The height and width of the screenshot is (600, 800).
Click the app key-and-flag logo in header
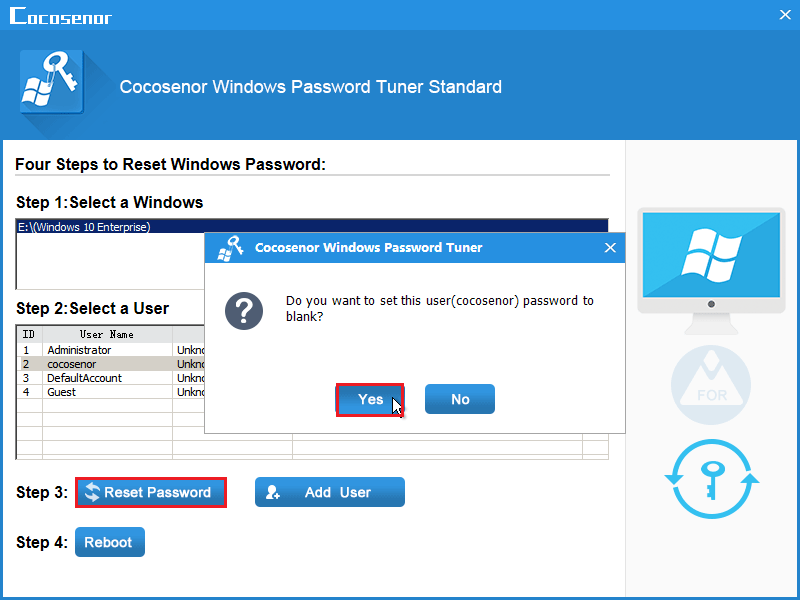[52, 82]
